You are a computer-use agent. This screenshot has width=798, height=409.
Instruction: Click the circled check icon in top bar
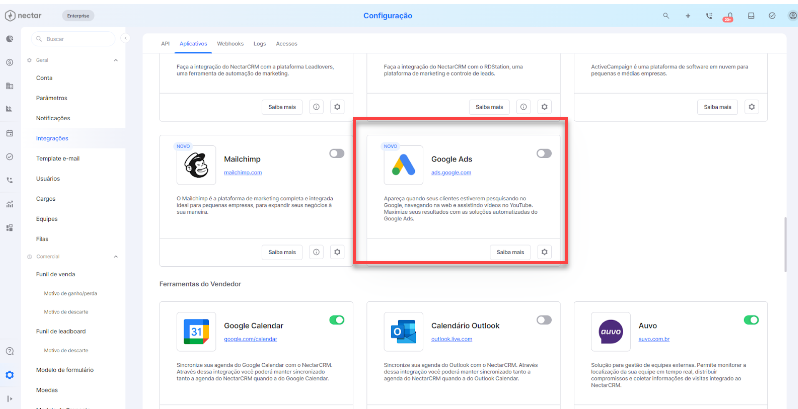point(772,16)
